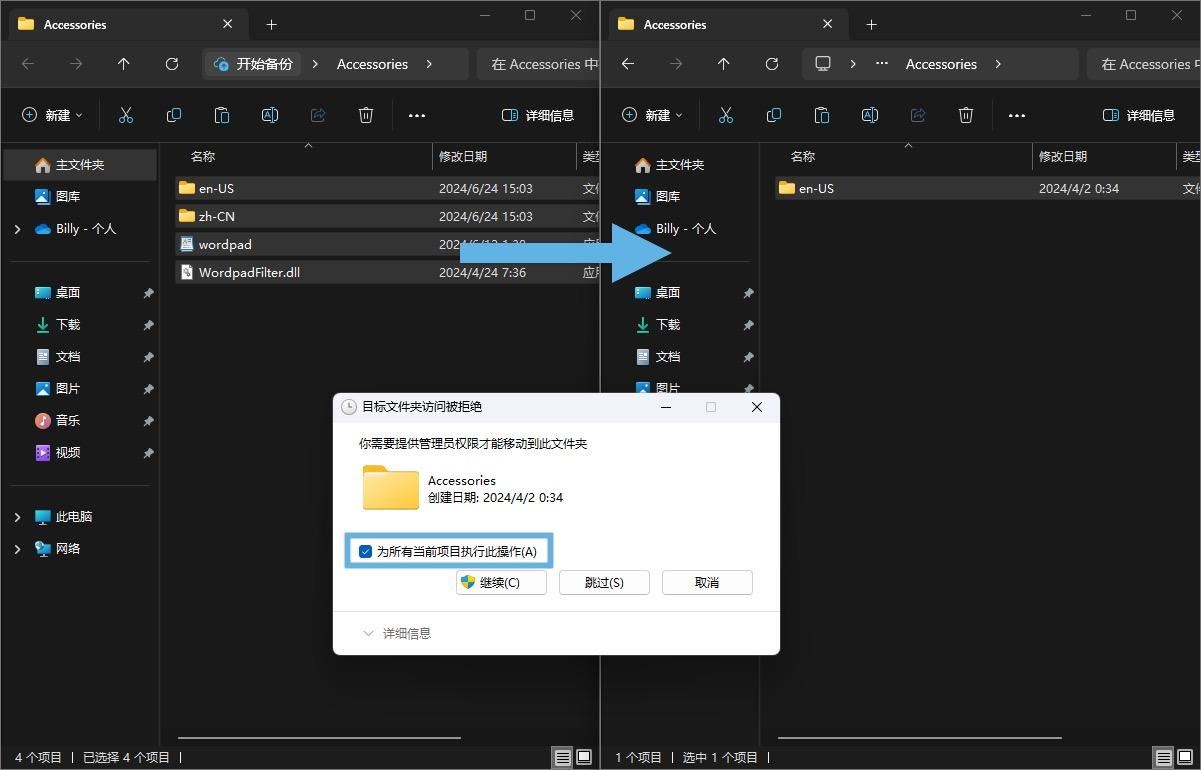Expand 此电脑 tree node in left sidebar

click(17, 517)
